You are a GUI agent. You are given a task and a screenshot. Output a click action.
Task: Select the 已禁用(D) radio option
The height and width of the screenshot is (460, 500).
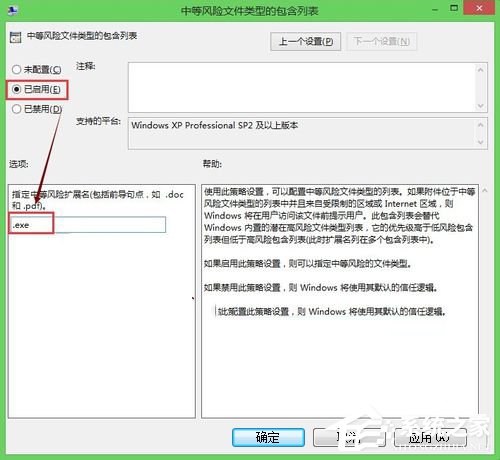[37, 109]
